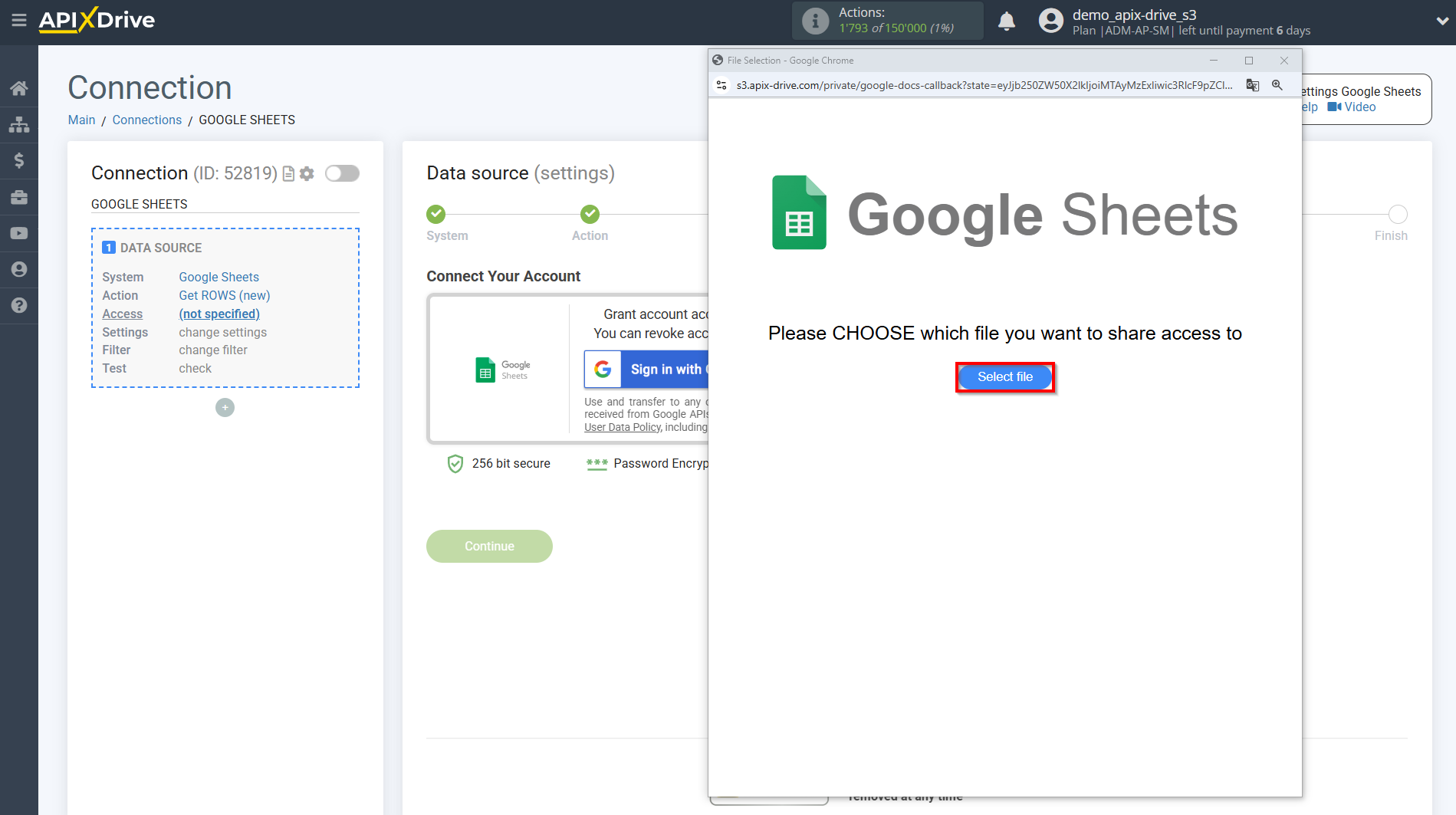
Task: Click the Select file button
Action: coord(1004,376)
